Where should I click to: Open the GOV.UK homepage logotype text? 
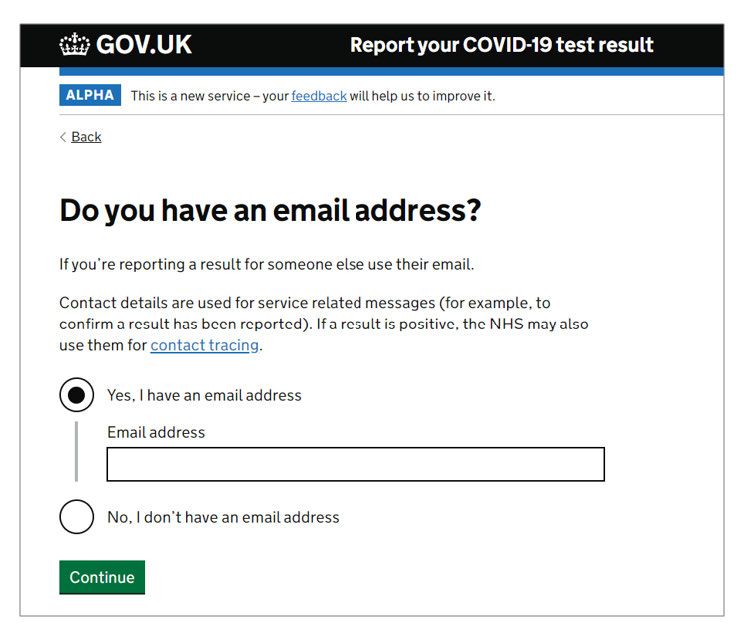click(x=144, y=45)
